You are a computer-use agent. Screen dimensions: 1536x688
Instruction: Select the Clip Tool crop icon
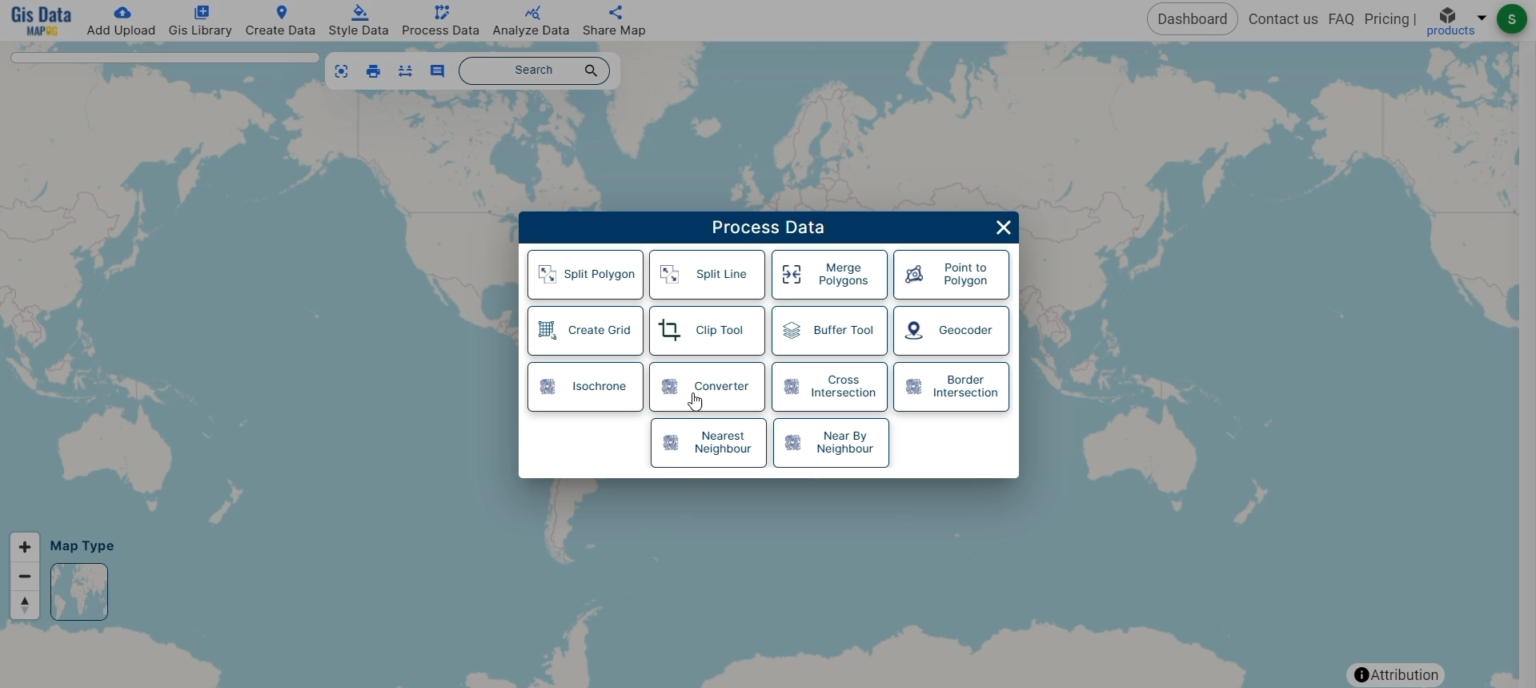tap(670, 330)
